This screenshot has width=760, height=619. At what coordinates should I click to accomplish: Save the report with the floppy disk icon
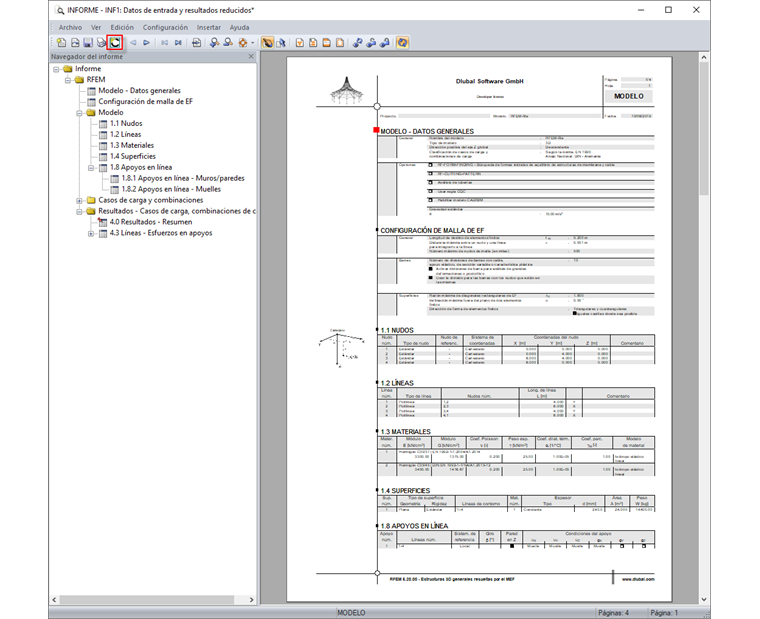88,43
